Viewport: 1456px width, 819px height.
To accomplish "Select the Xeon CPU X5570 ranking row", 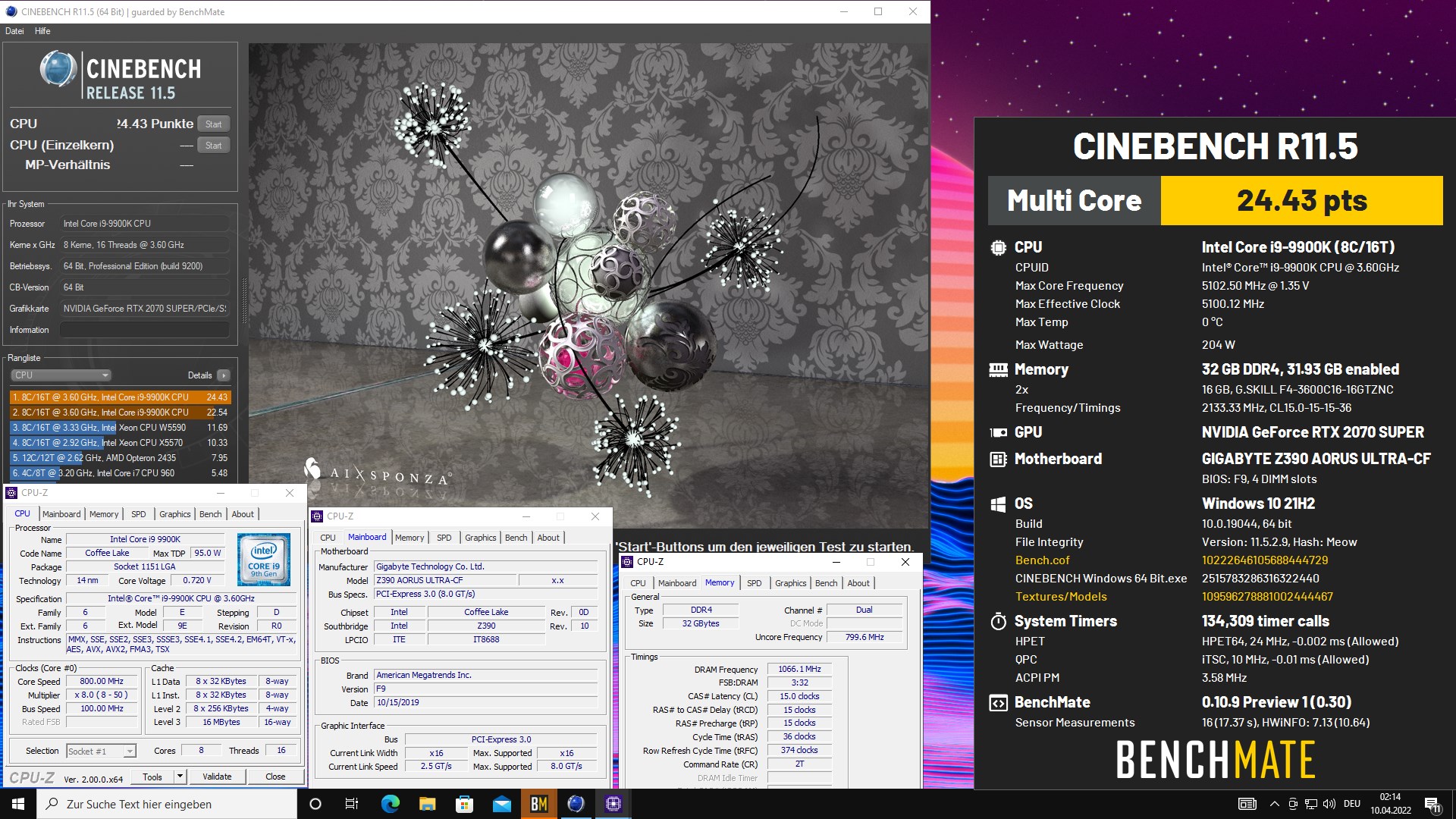I will (120, 443).
